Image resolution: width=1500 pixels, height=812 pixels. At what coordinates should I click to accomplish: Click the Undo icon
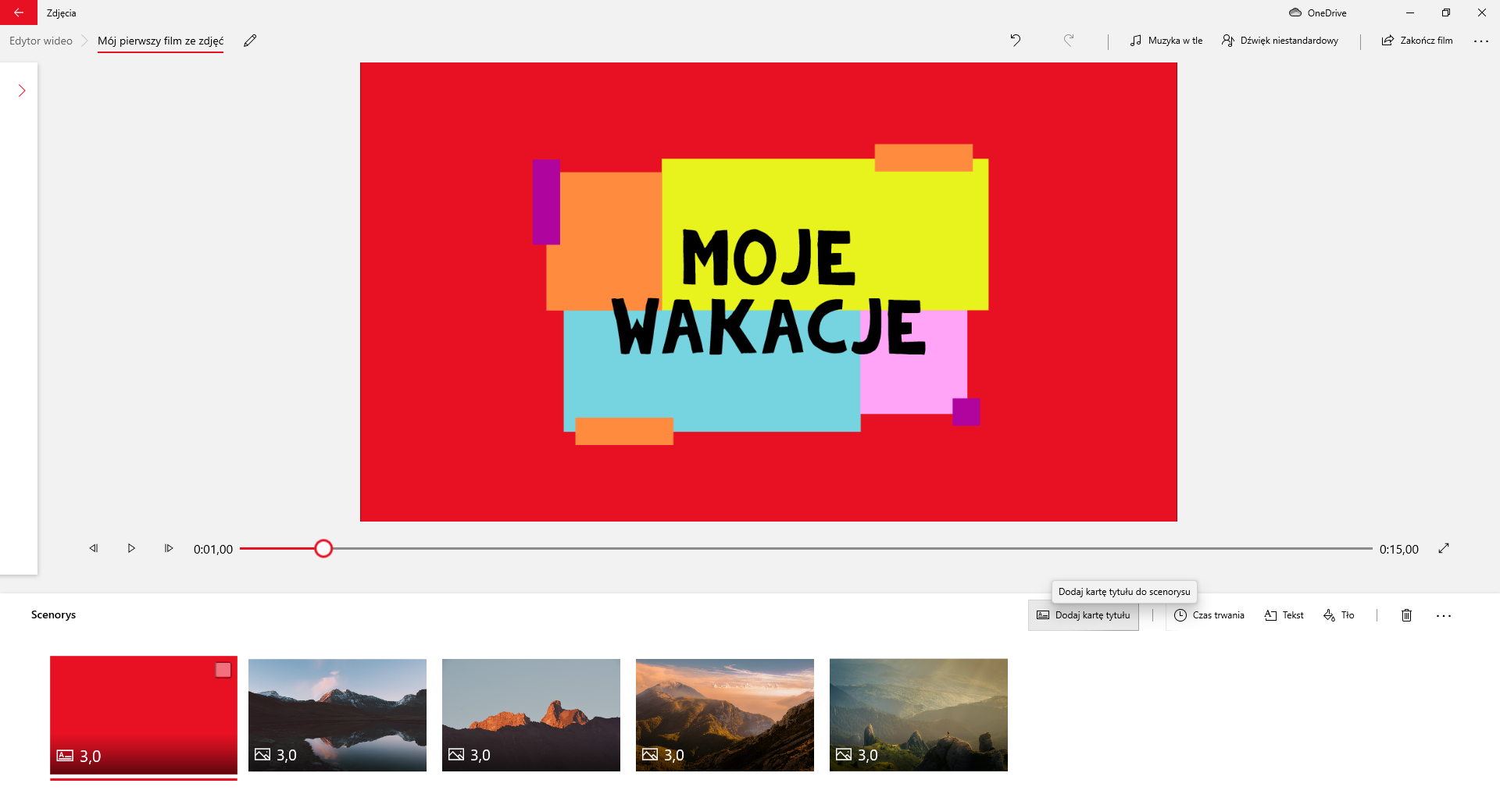(1015, 40)
